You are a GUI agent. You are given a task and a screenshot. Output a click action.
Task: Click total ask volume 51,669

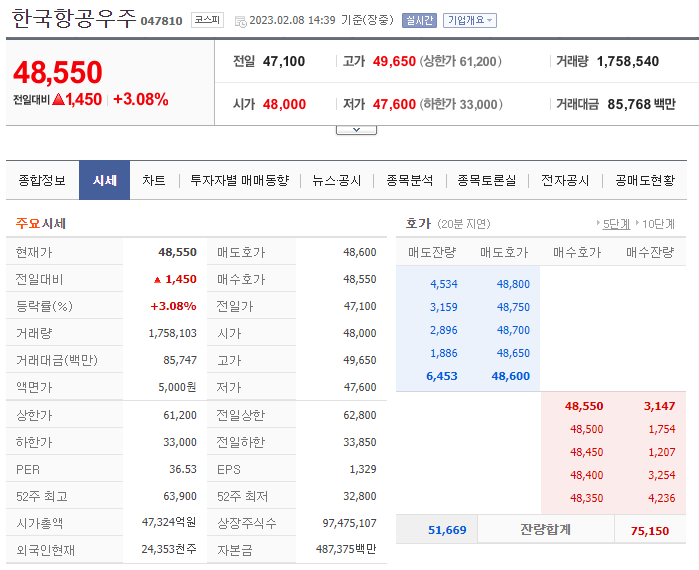[x=447, y=530]
